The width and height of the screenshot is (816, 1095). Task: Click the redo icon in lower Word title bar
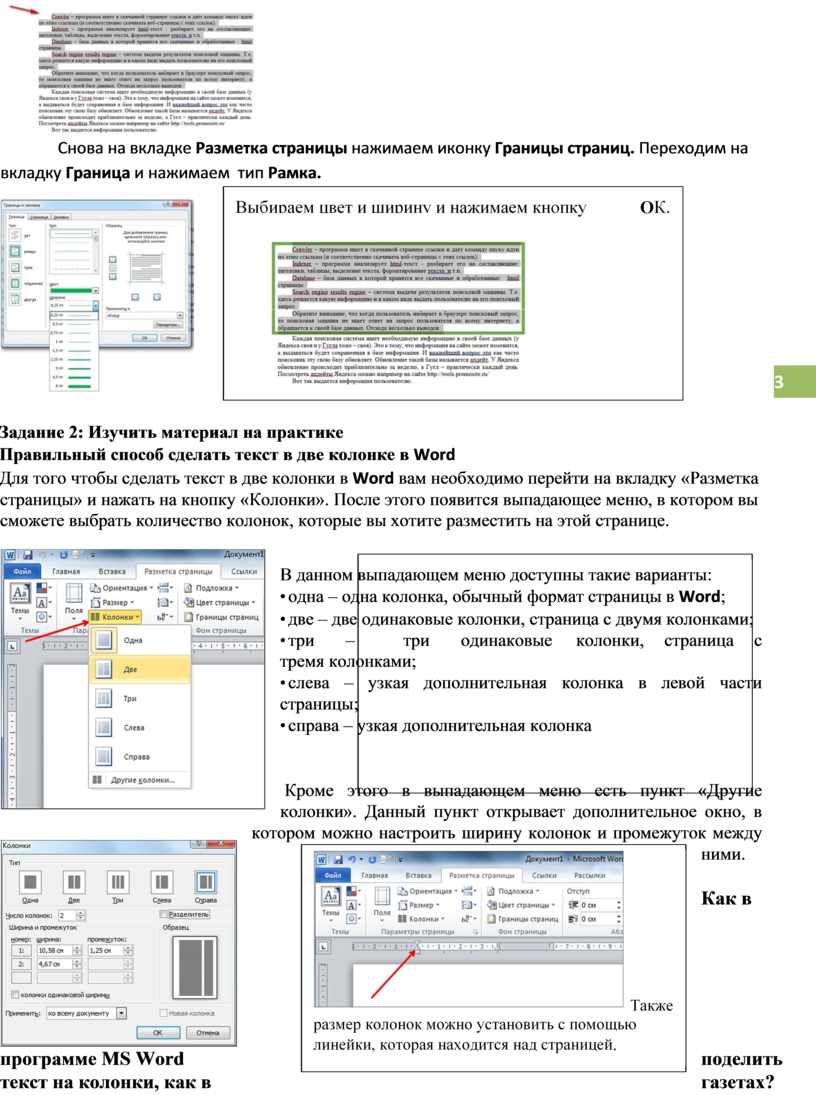372,859
